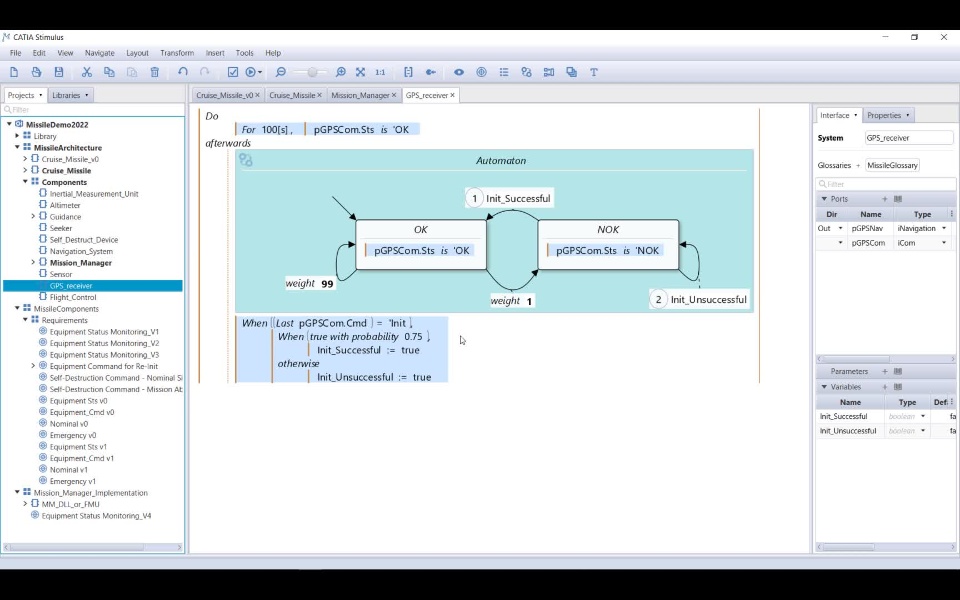Viewport: 960px width, 600px height.
Task: Click the OK state in automaton
Action: pos(421,244)
